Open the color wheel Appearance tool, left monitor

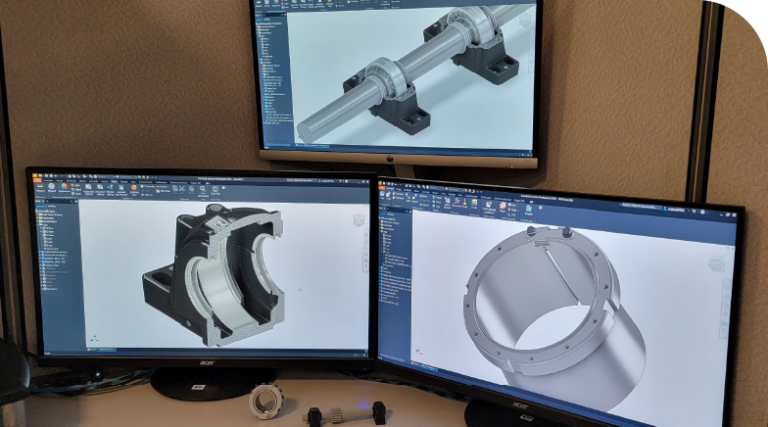click(x=67, y=187)
